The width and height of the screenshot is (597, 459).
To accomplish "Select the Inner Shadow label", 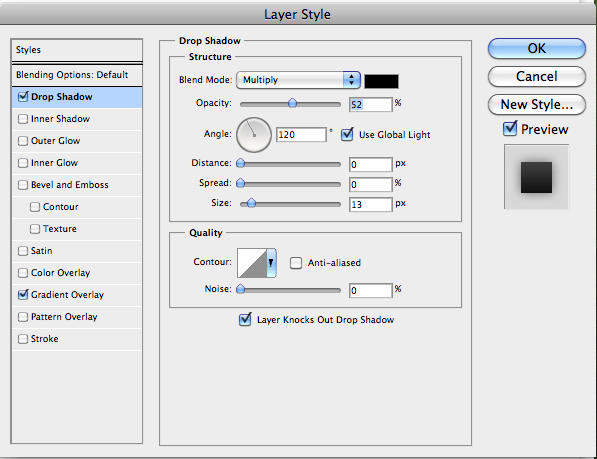I will coord(60,119).
